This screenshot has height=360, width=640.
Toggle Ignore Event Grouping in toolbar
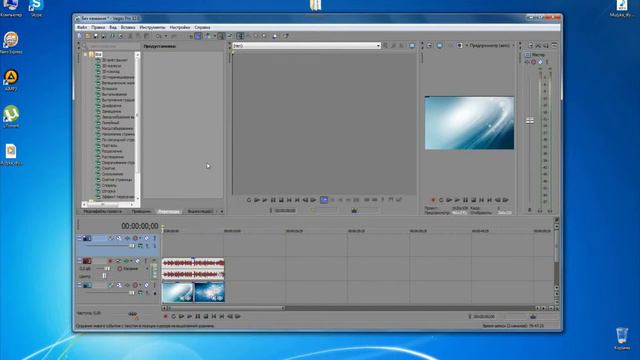[x=229, y=36]
